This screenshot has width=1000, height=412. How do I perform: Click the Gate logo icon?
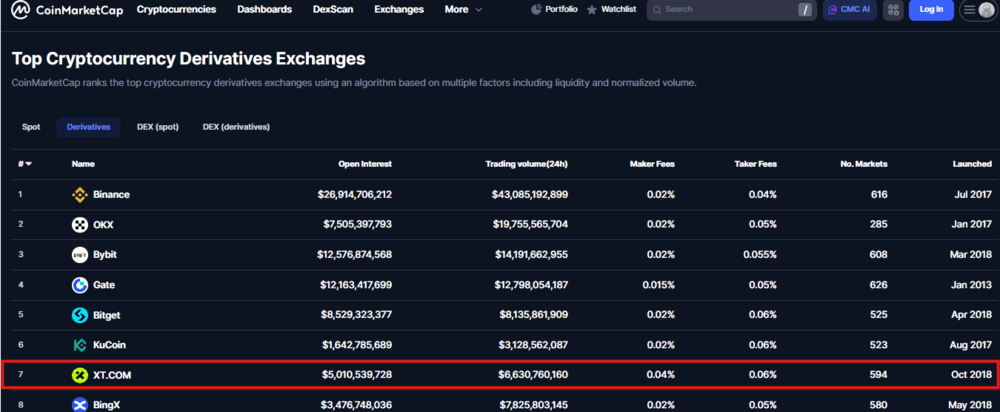click(x=80, y=285)
